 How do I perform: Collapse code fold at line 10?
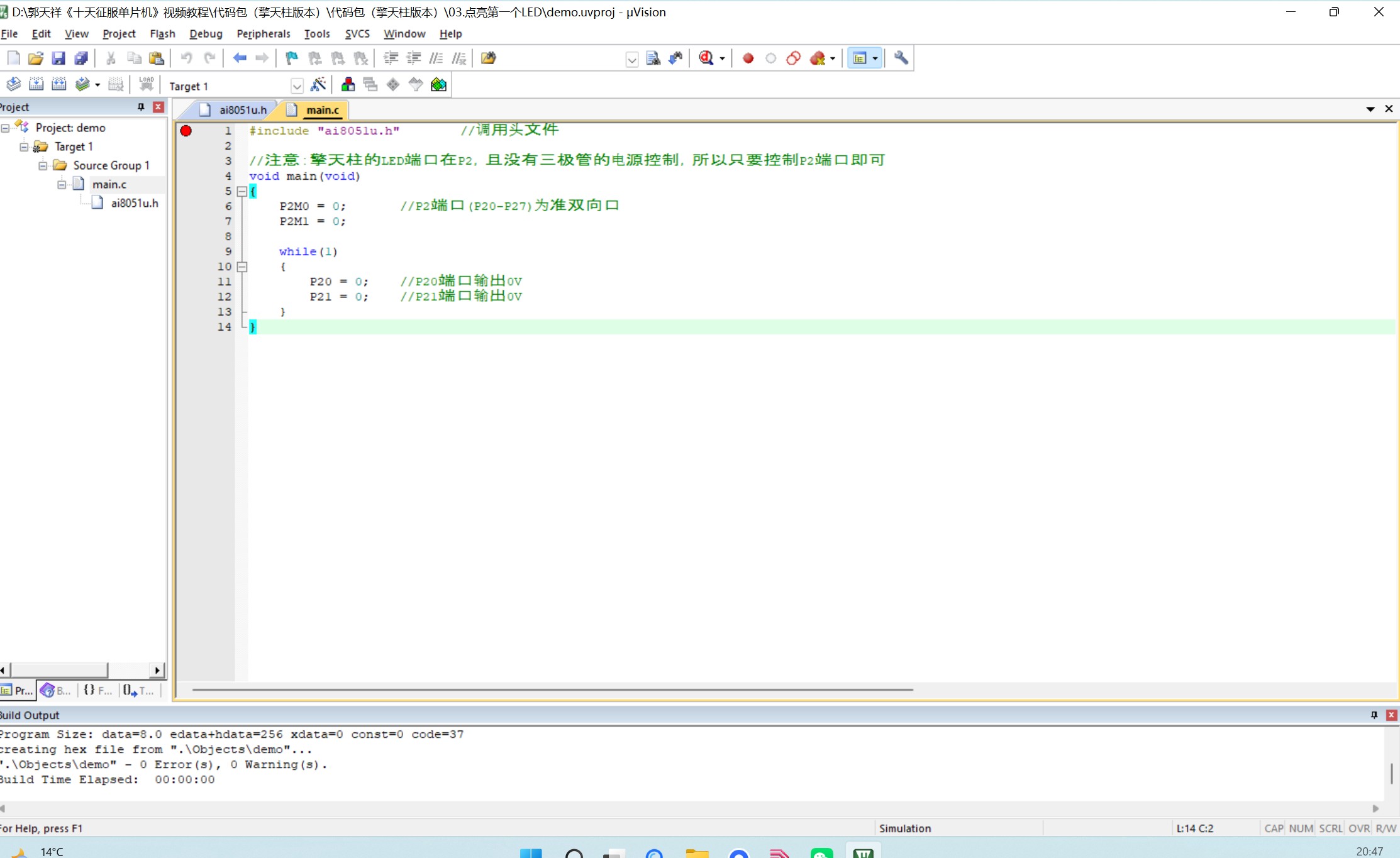click(x=242, y=267)
